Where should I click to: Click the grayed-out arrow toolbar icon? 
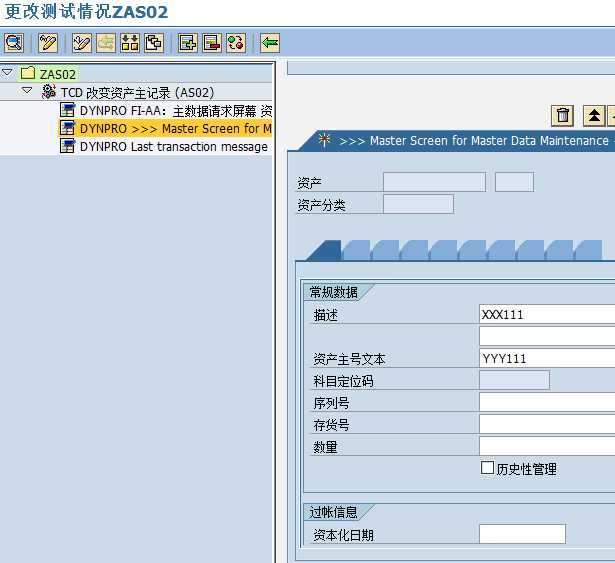[x=106, y=43]
